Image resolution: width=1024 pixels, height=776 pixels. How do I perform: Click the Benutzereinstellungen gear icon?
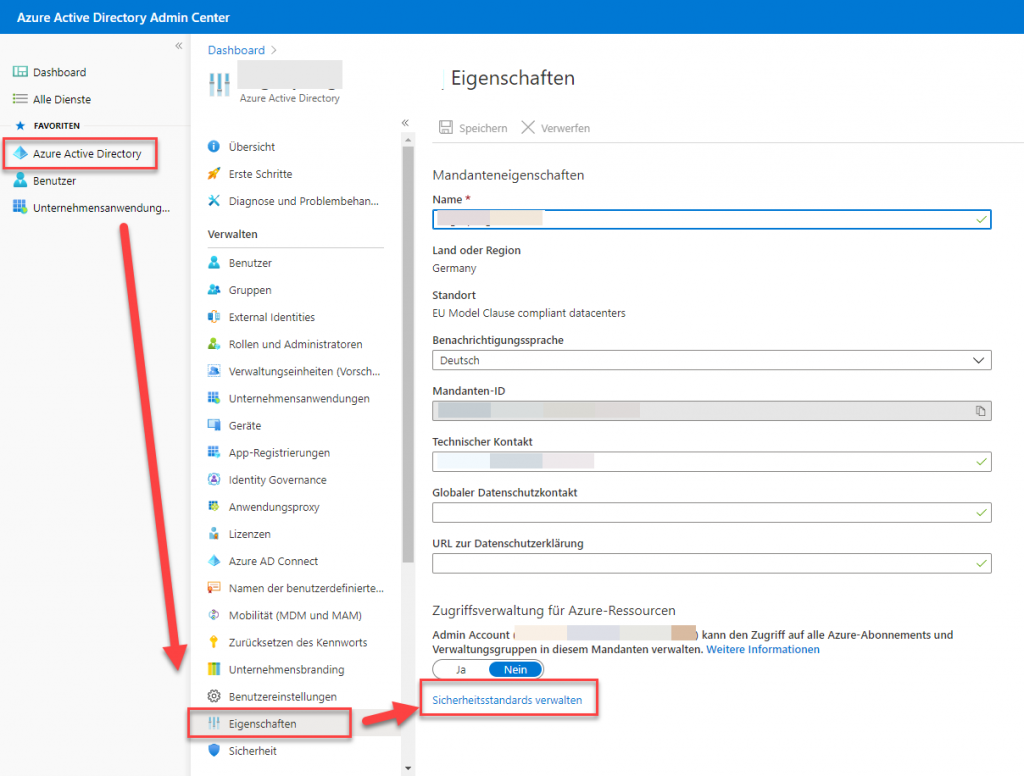point(214,696)
